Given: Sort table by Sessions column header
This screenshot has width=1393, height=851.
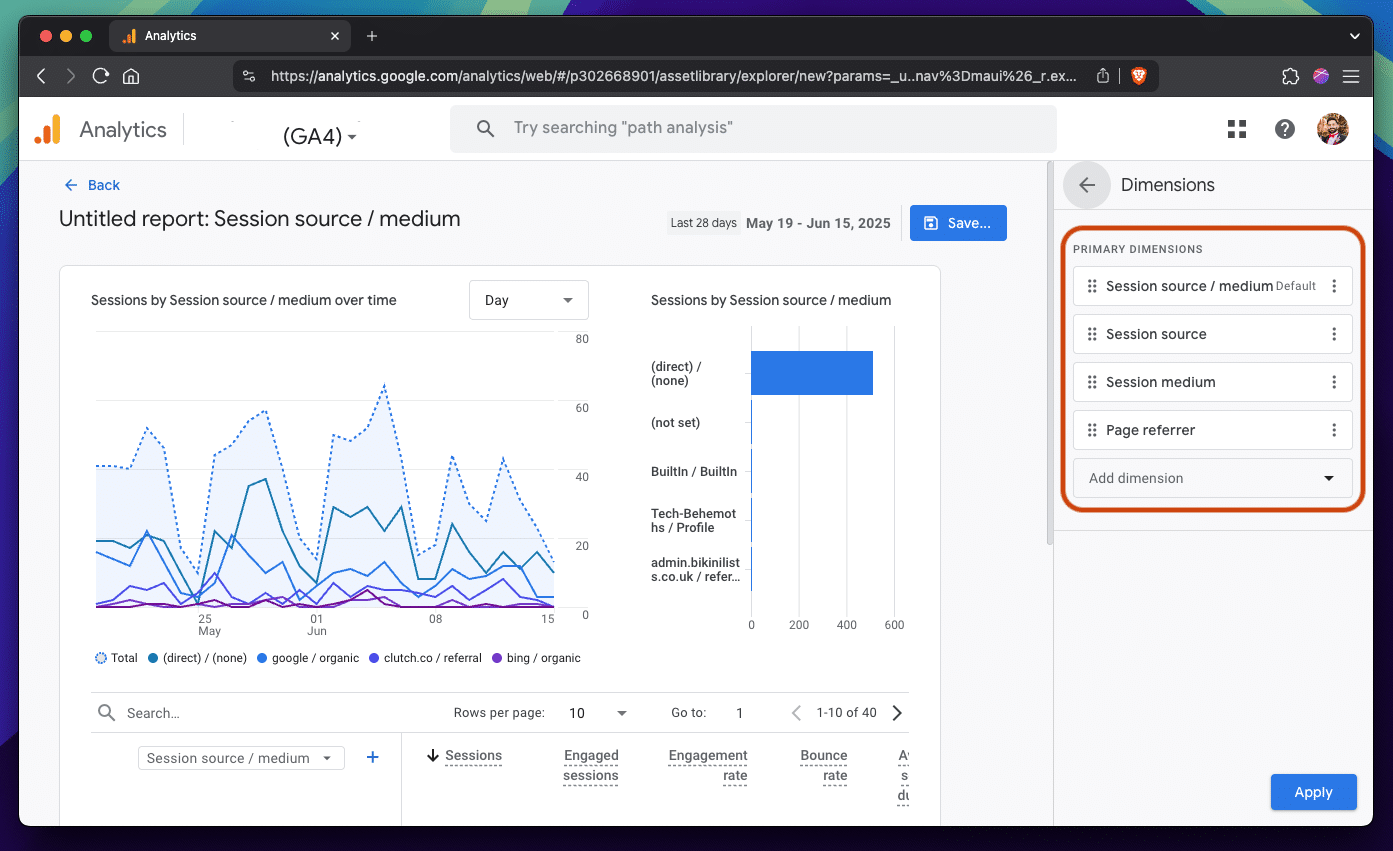Looking at the screenshot, I should [473, 756].
